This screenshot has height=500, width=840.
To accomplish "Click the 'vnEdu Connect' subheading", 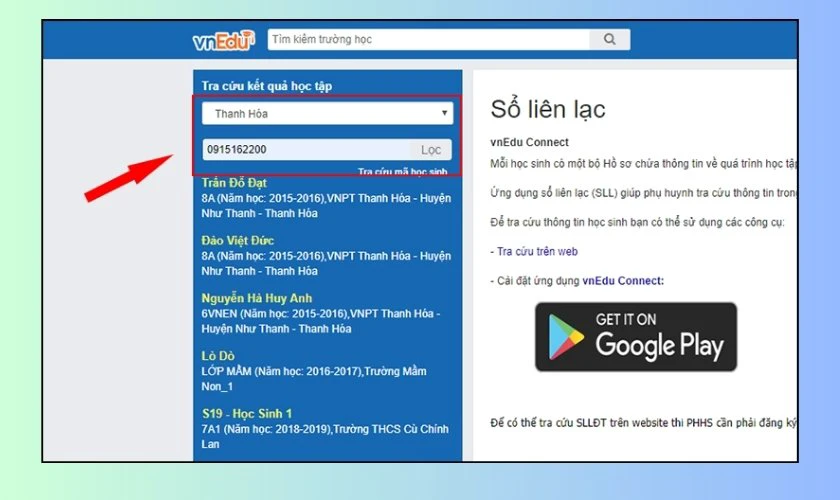I will [529, 142].
